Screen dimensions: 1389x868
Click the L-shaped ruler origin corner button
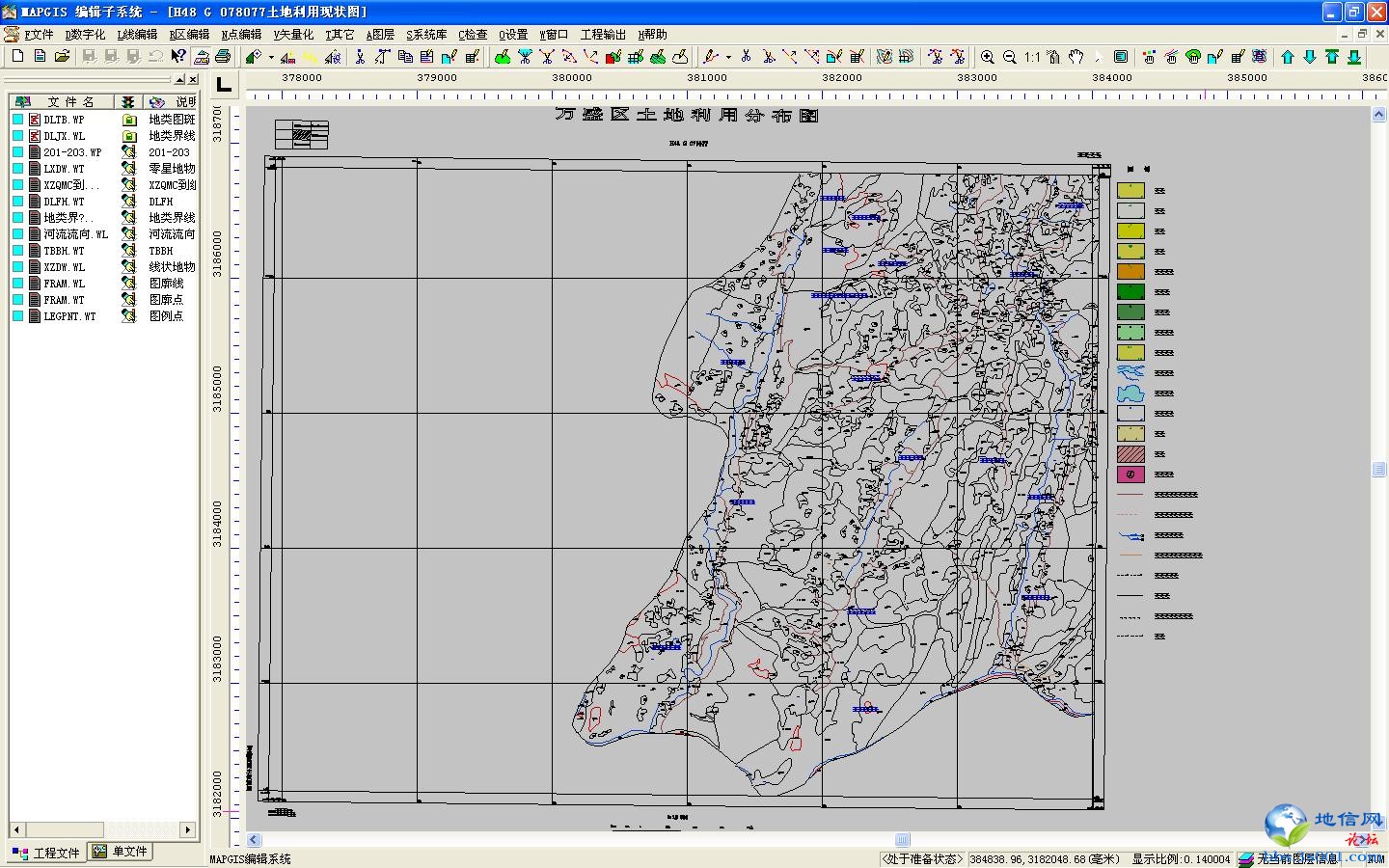point(223,84)
